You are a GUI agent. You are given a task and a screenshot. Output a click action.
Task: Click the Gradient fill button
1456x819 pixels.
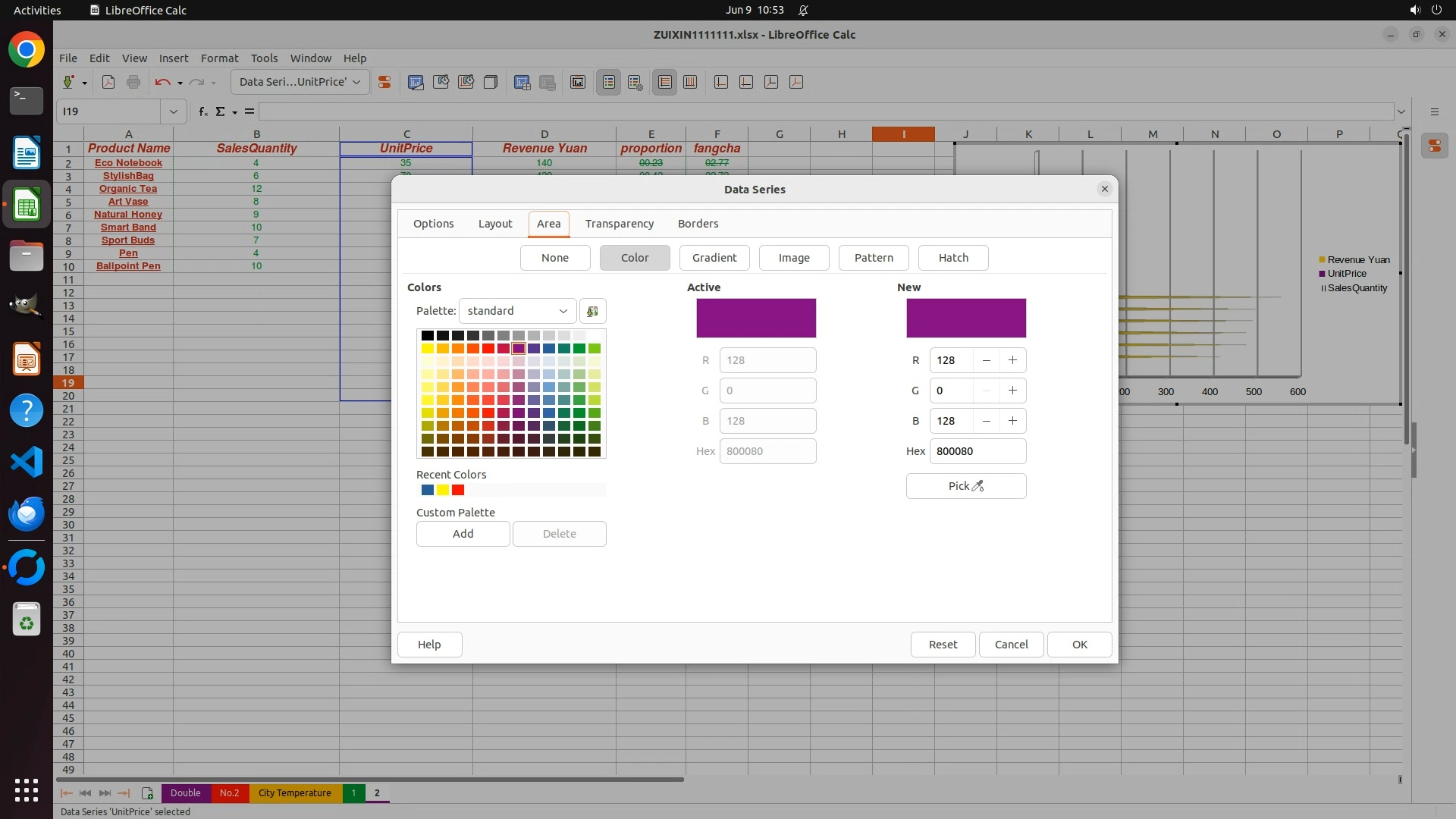[714, 258]
